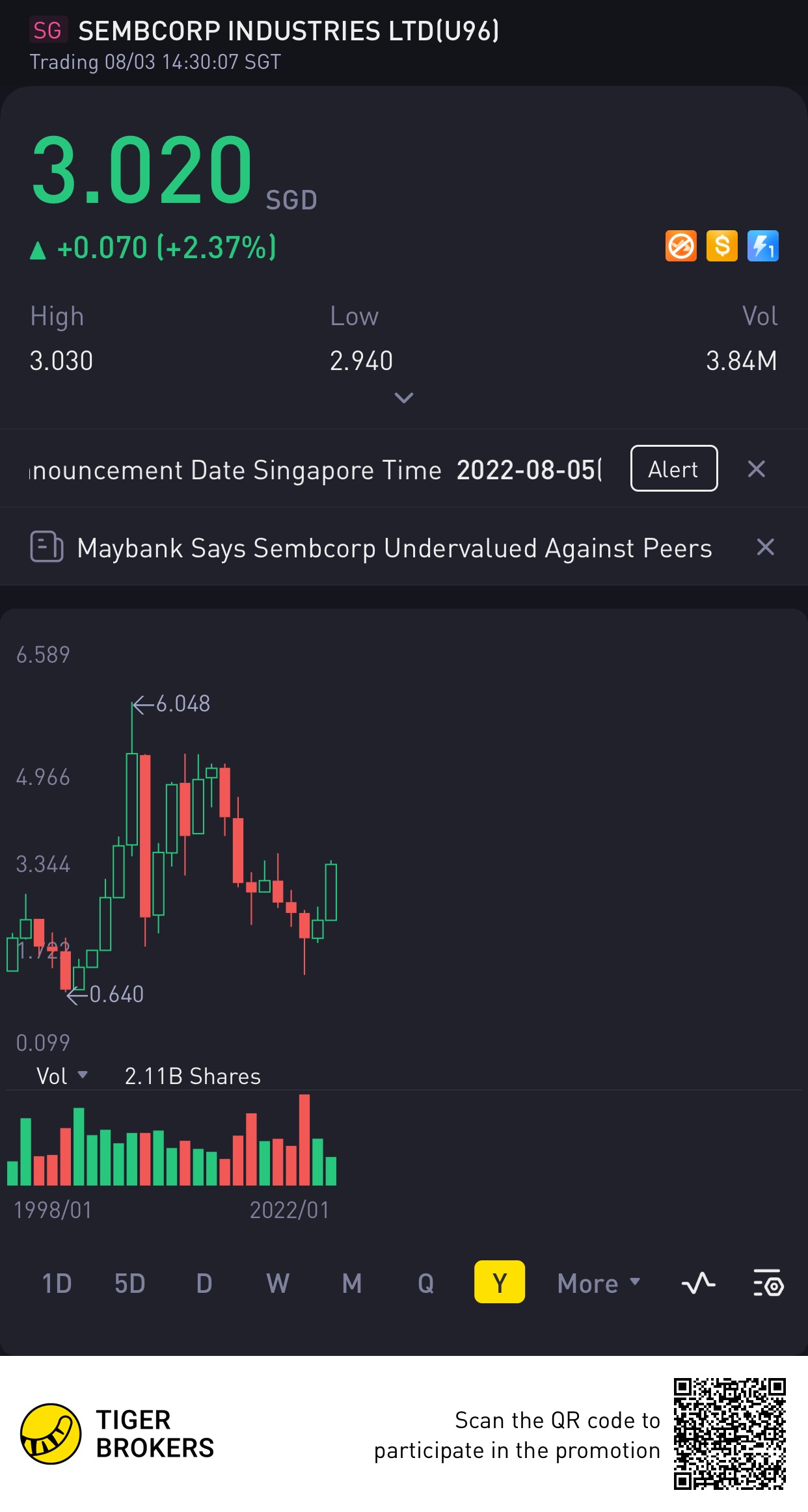Screen dimensions: 808x1512
Task: Switch chart to 1D timeframe
Action: pyautogui.click(x=57, y=1283)
